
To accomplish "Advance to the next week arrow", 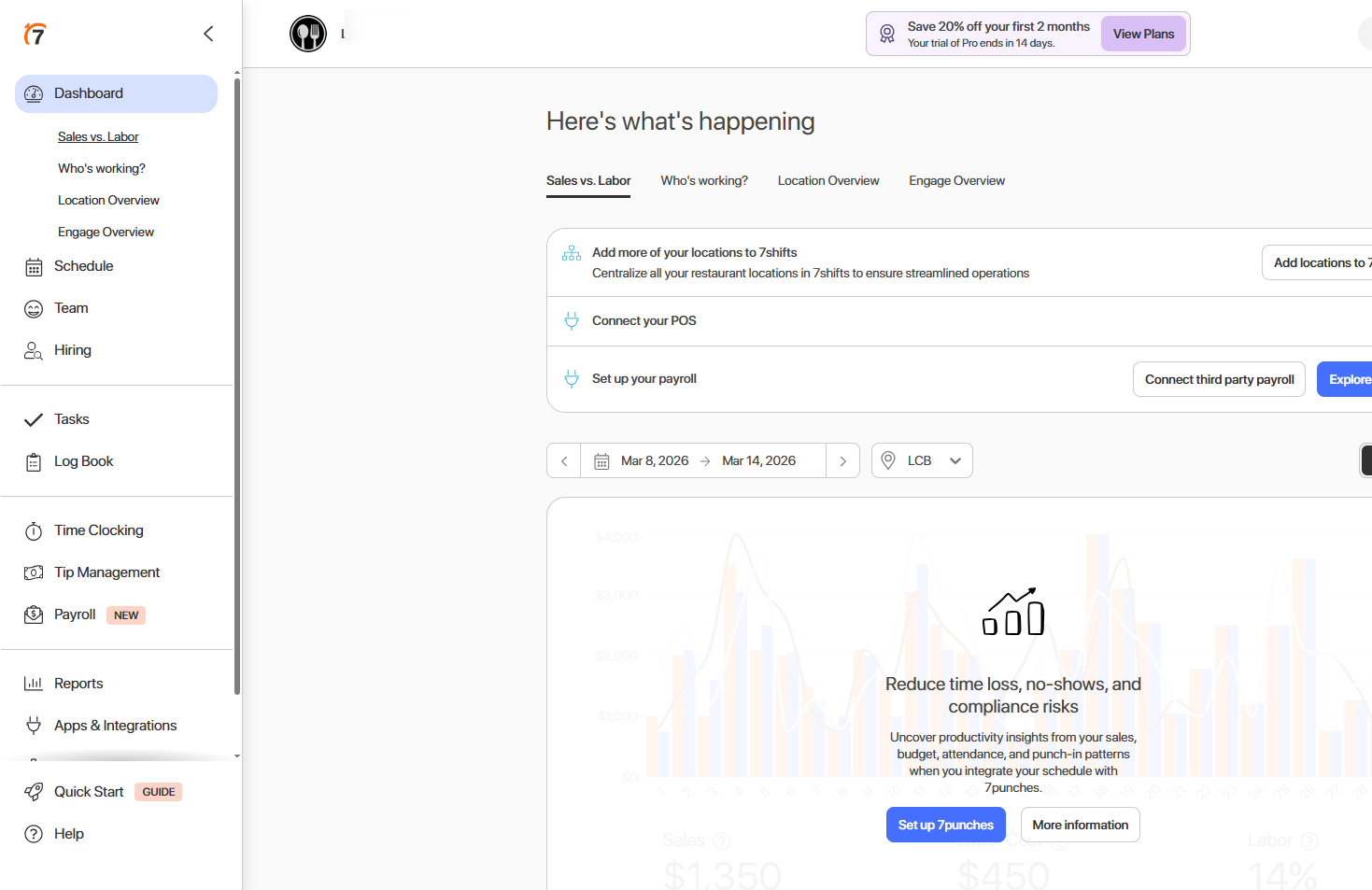I will tap(842, 461).
